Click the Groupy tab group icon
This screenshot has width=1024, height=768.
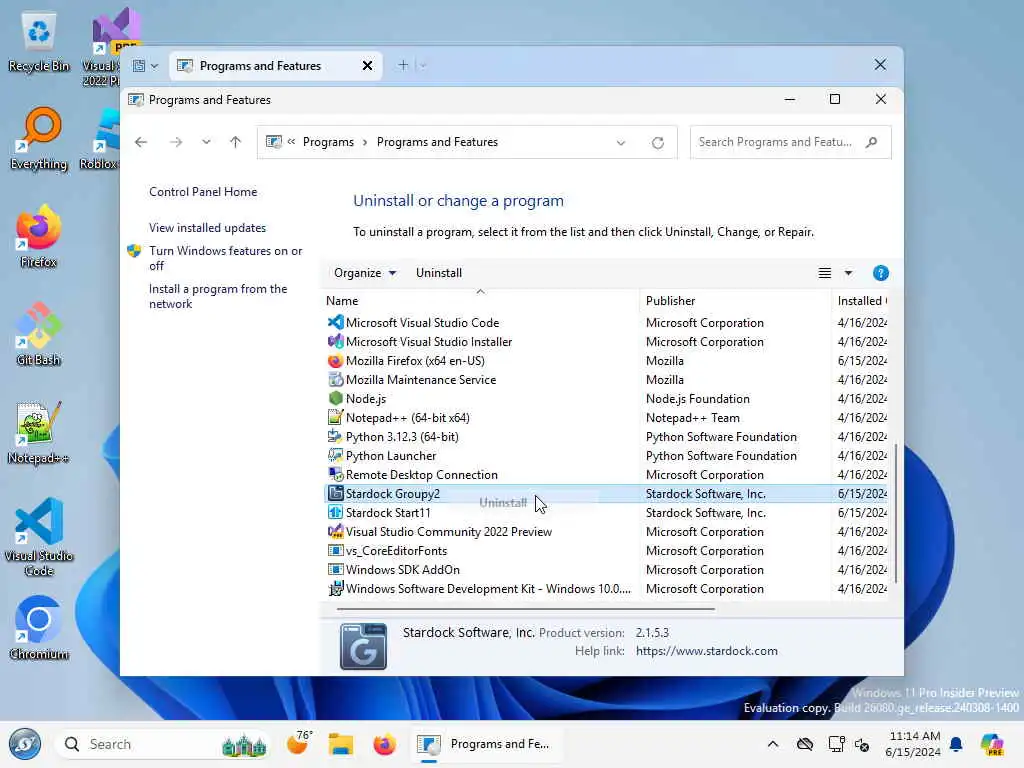pos(138,65)
